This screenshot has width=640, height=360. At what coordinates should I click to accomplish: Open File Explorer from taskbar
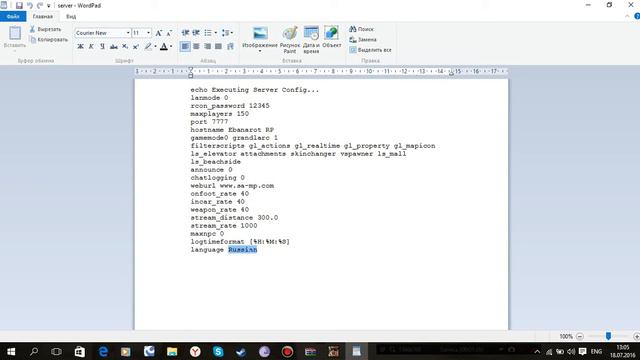coord(172,351)
